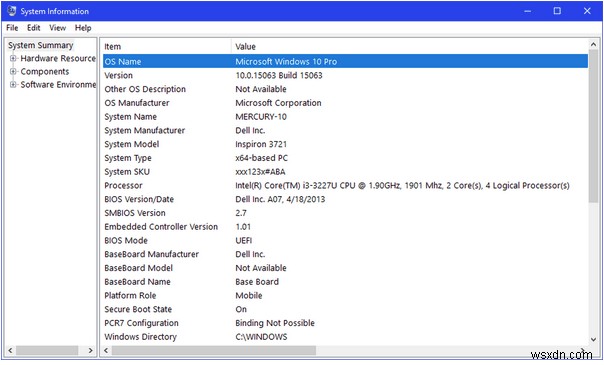Click the Binding Not Possible value
This screenshot has height=365, width=604.
(275, 323)
